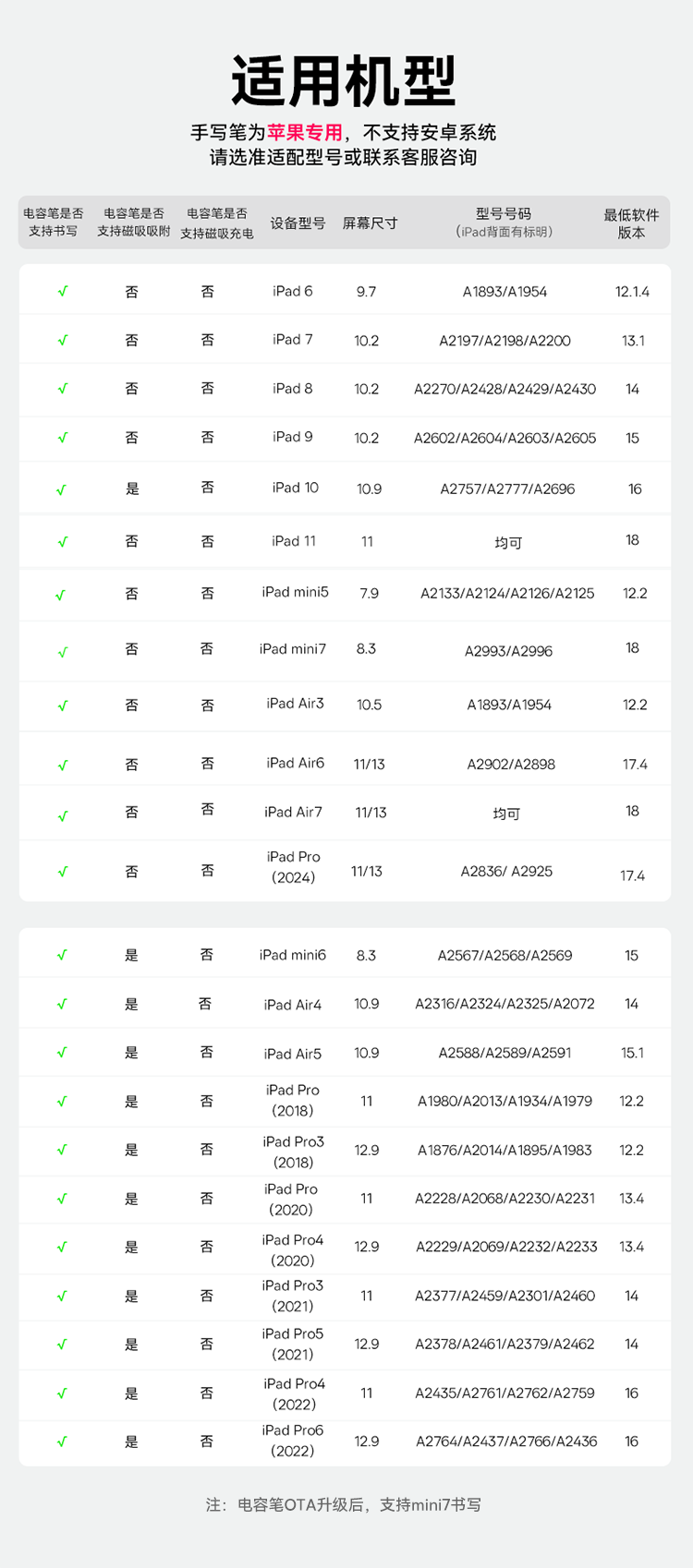Click the 最低软件版本 column header
The image size is (693, 1568).
[x=631, y=223]
